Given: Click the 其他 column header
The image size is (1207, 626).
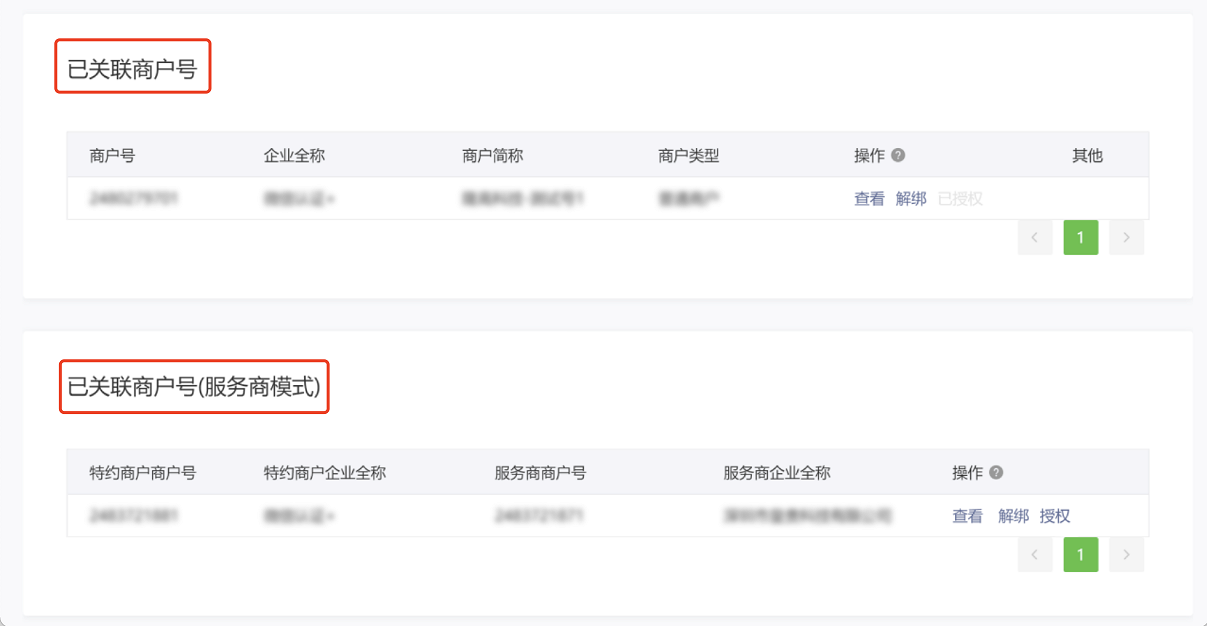Looking at the screenshot, I should tap(1087, 156).
